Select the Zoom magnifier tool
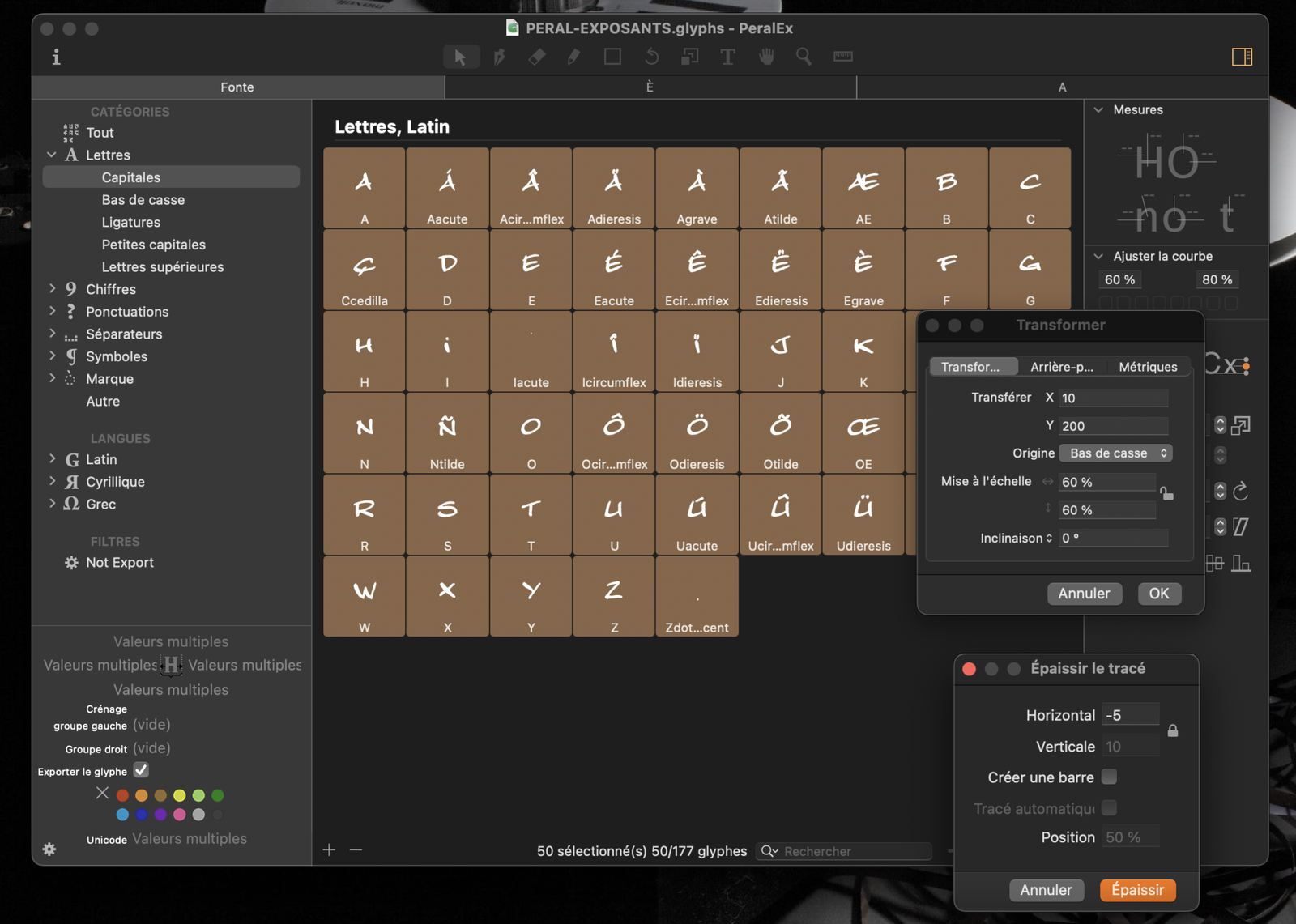The height and width of the screenshot is (924, 1296). click(804, 57)
